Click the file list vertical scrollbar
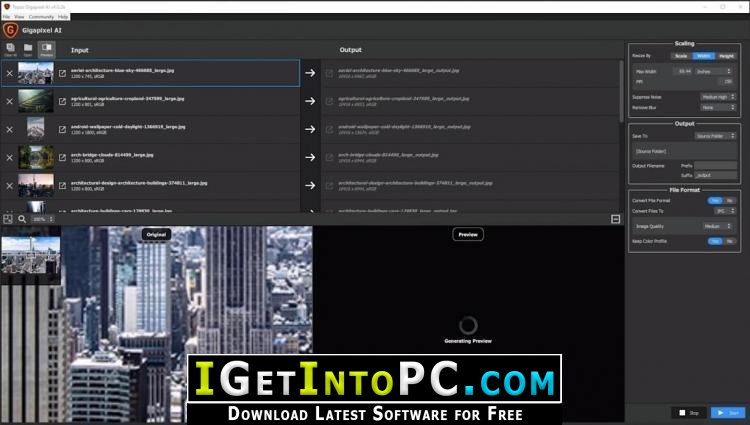The width and height of the screenshot is (750, 425). 621,91
